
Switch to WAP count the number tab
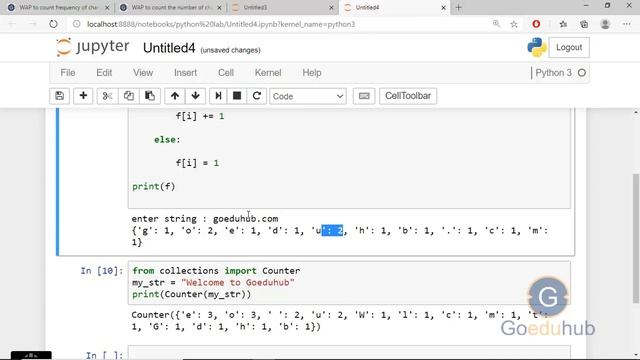171,7
